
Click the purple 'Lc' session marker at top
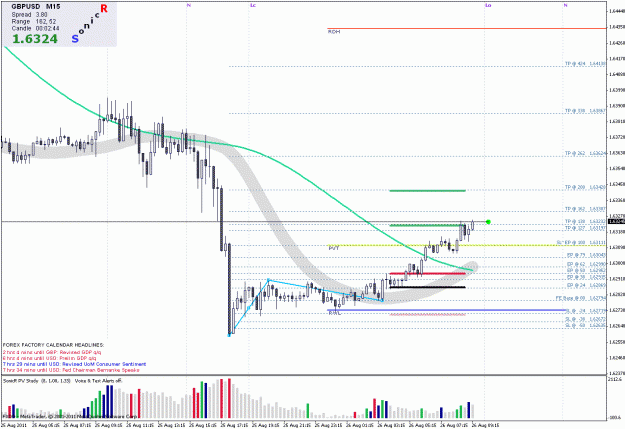click(x=253, y=5)
